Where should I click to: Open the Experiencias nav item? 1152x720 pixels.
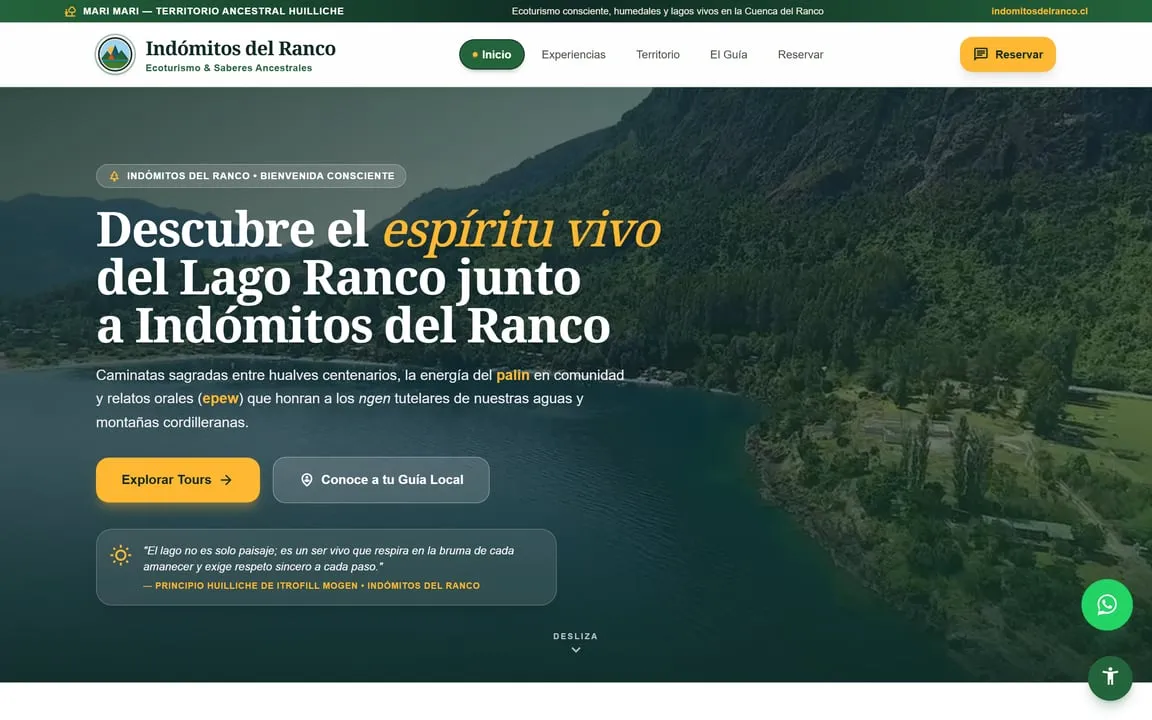pyautogui.click(x=573, y=54)
